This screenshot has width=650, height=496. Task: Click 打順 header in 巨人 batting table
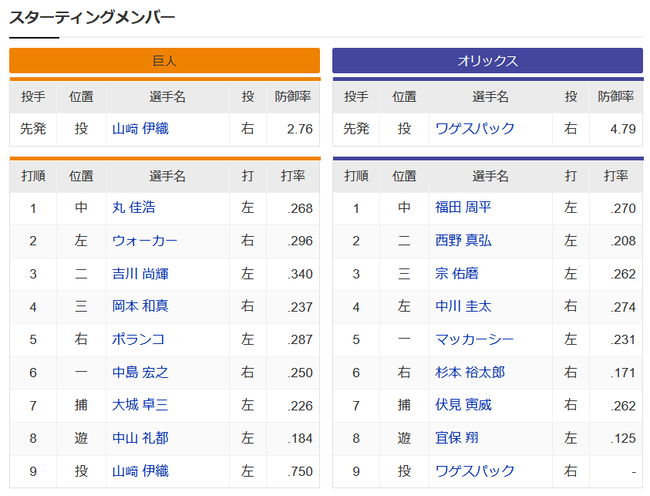click(x=33, y=176)
